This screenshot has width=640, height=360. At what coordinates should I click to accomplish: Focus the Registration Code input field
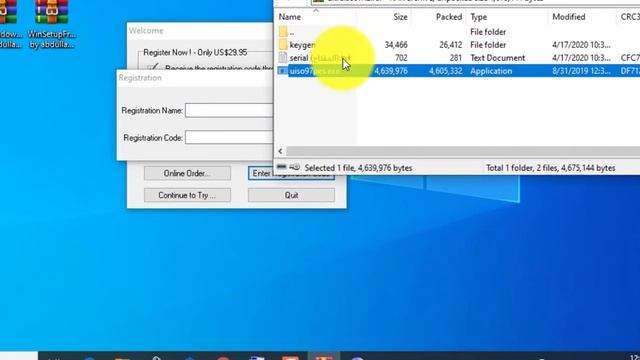pos(229,138)
